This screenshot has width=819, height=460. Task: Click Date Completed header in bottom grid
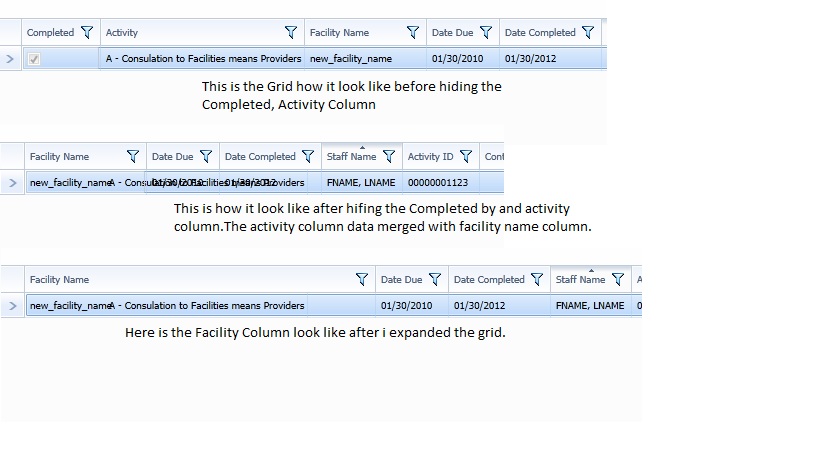pos(489,280)
